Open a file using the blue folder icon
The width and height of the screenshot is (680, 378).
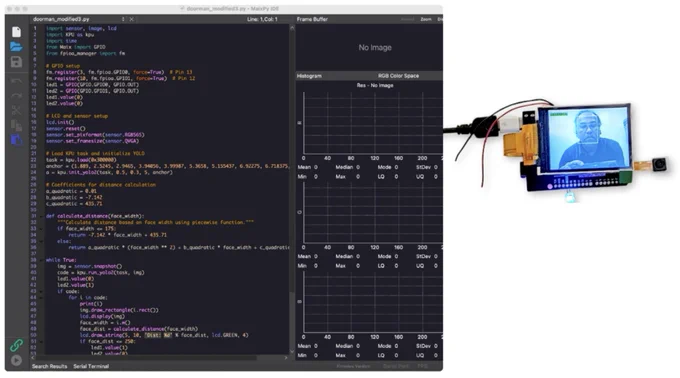coord(16,46)
